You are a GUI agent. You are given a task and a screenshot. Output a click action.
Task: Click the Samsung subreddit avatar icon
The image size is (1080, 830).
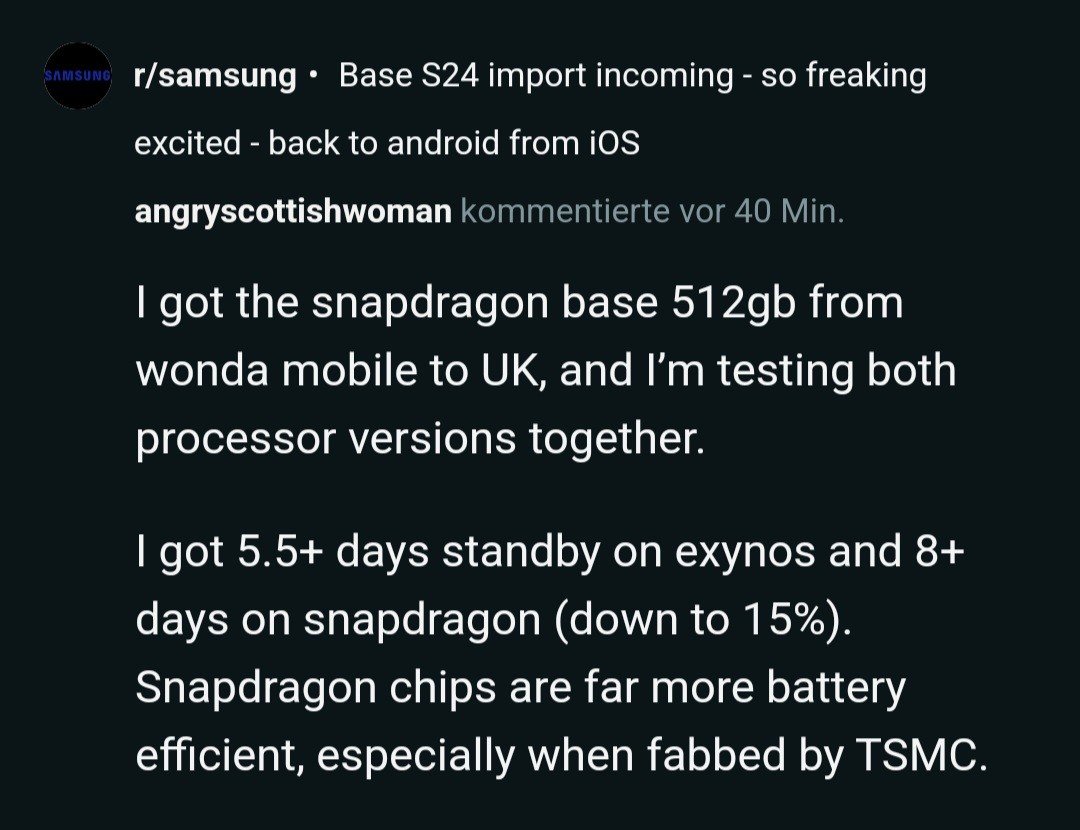(77, 76)
